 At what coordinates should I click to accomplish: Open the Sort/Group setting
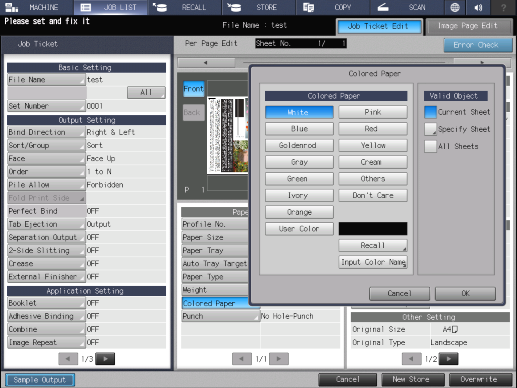(46, 145)
